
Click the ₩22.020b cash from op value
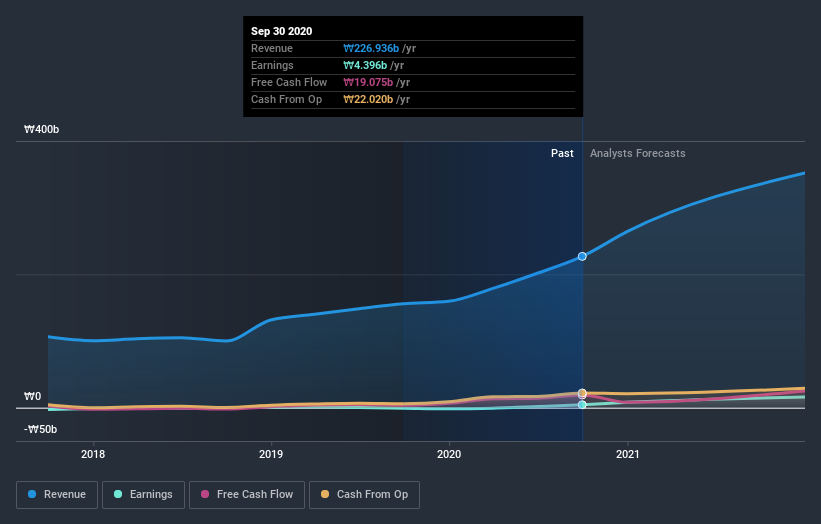click(368, 99)
